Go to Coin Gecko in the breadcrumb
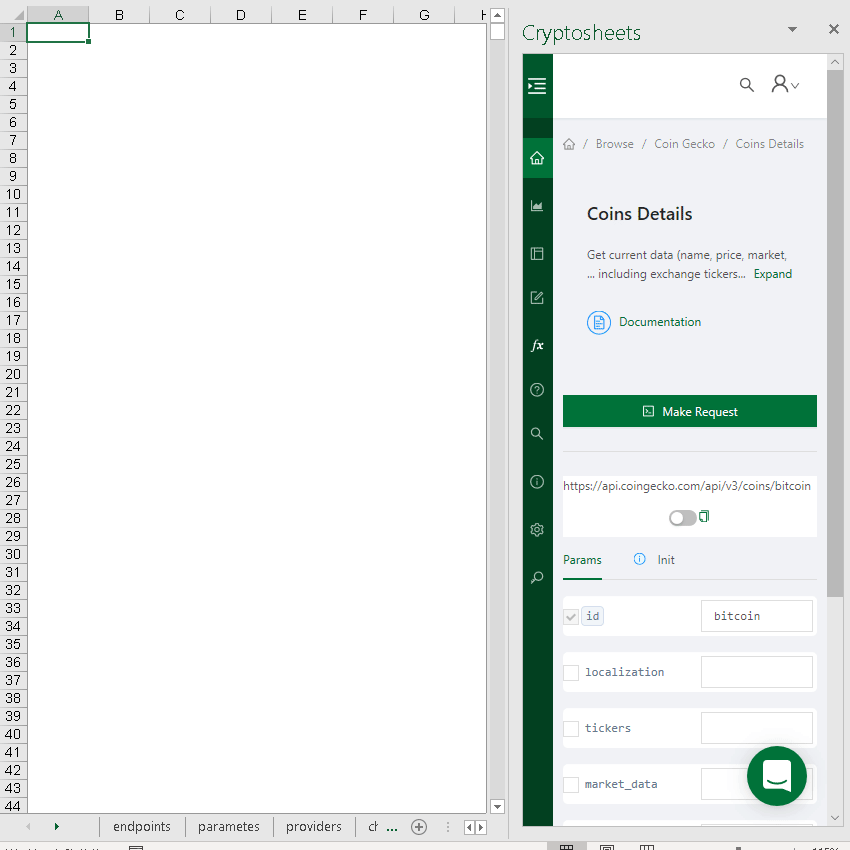Image resolution: width=850 pixels, height=850 pixels. click(684, 144)
